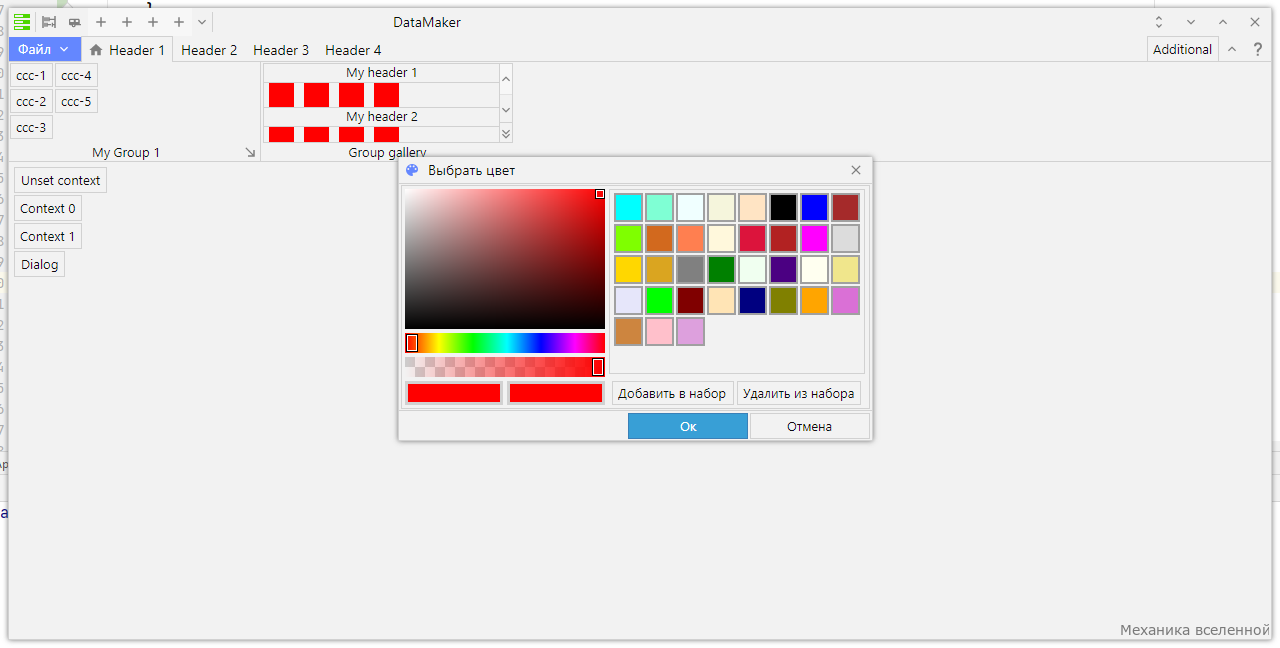Cancel the dialog with the Отмена button

[809, 426]
